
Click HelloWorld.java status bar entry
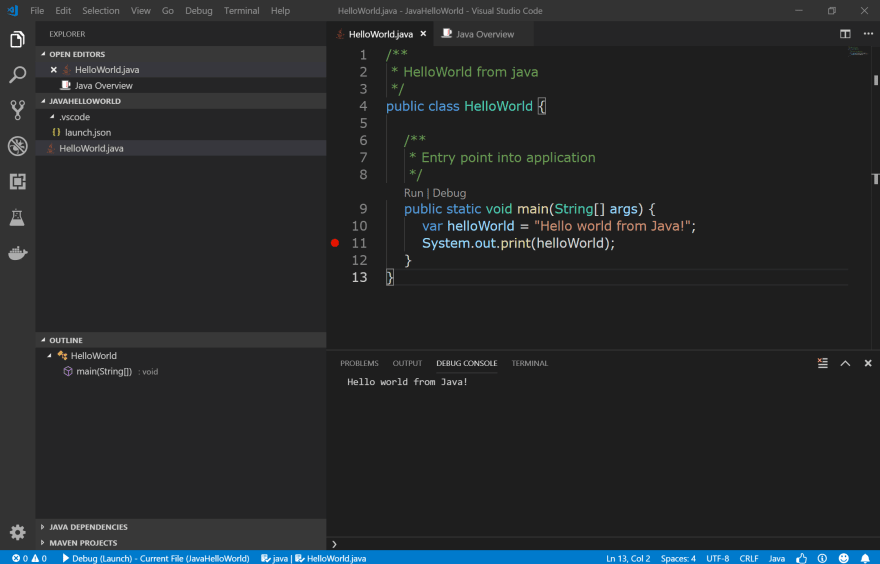(331, 558)
